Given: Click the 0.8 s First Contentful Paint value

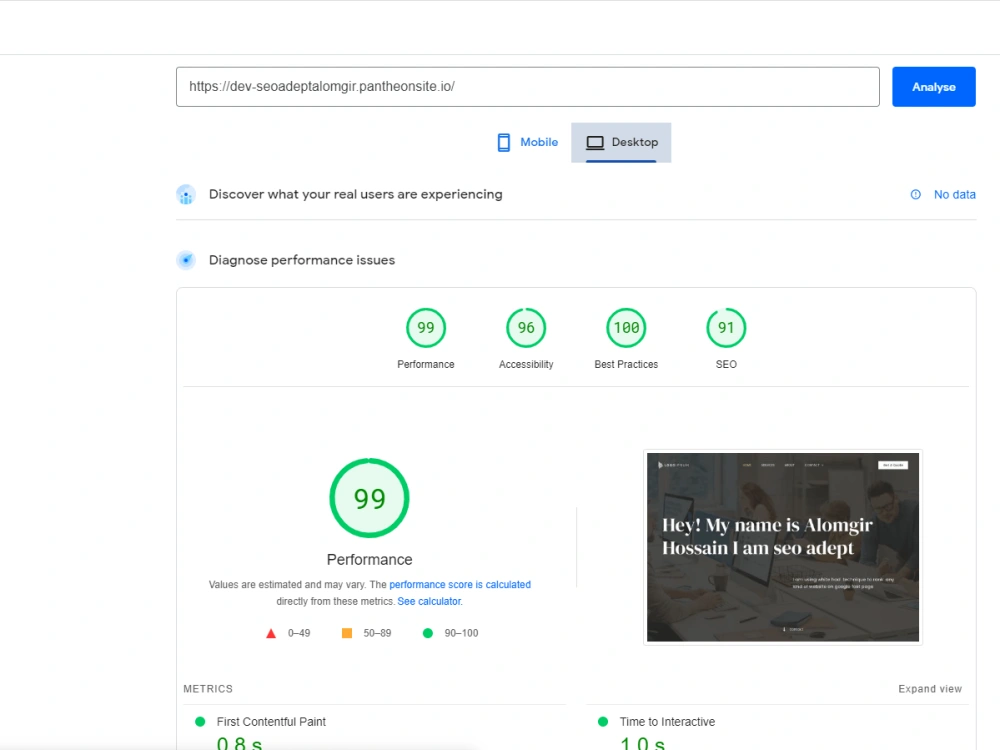Looking at the screenshot, I should (239, 743).
